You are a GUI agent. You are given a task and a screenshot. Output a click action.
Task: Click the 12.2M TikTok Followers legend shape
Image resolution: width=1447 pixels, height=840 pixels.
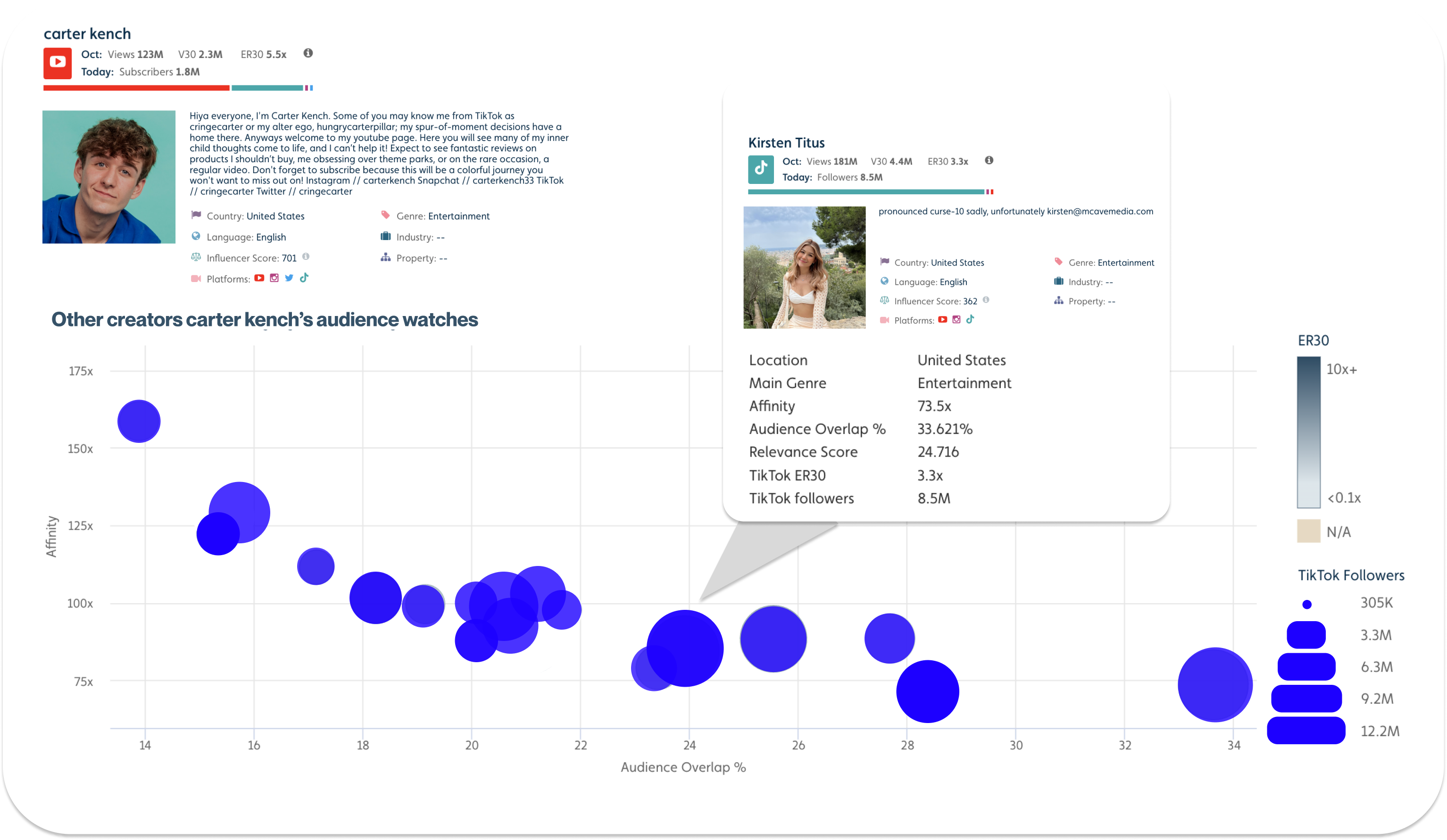coord(1306,730)
